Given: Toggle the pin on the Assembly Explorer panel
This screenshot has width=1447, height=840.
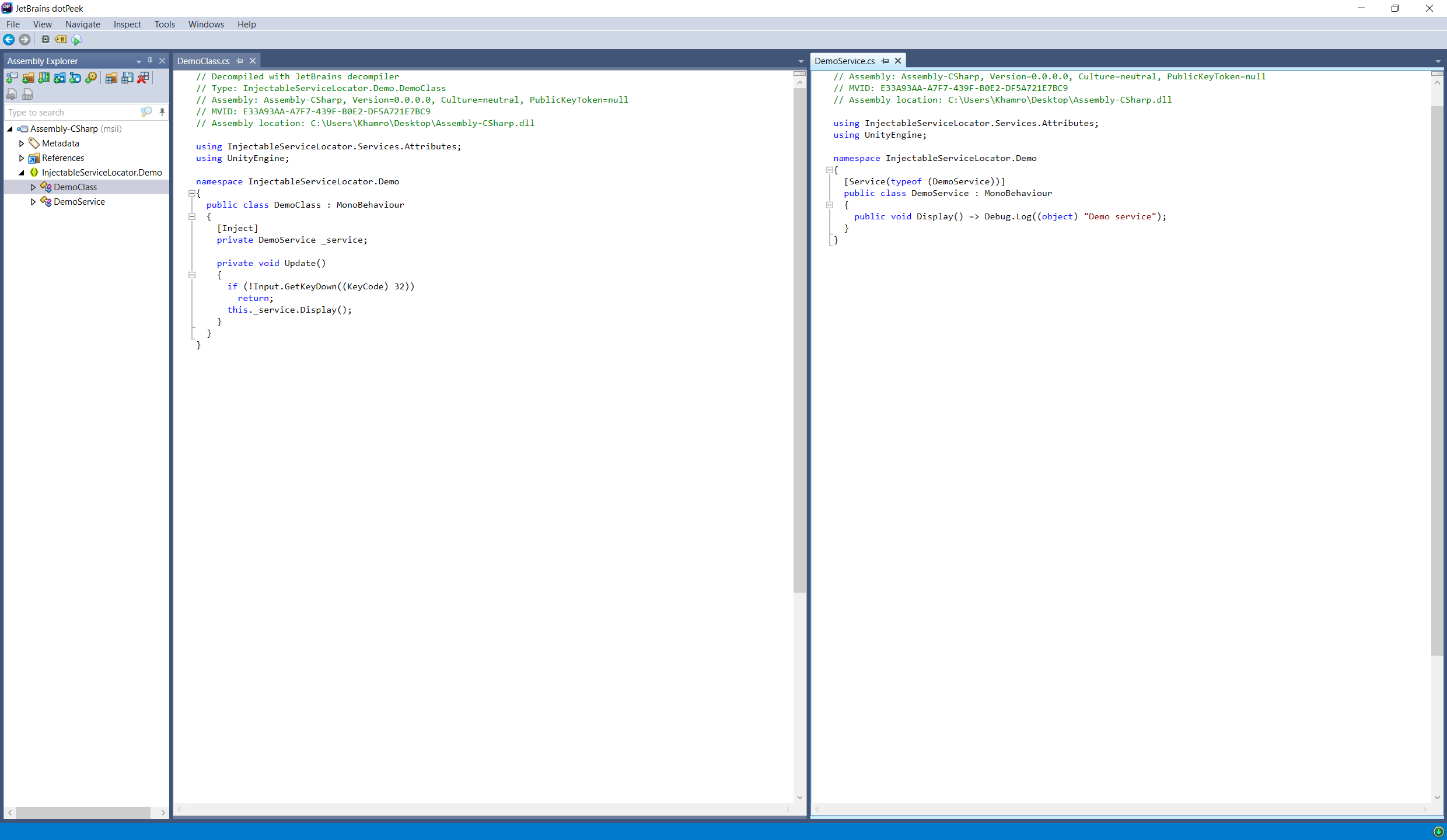Looking at the screenshot, I should tap(150, 61).
